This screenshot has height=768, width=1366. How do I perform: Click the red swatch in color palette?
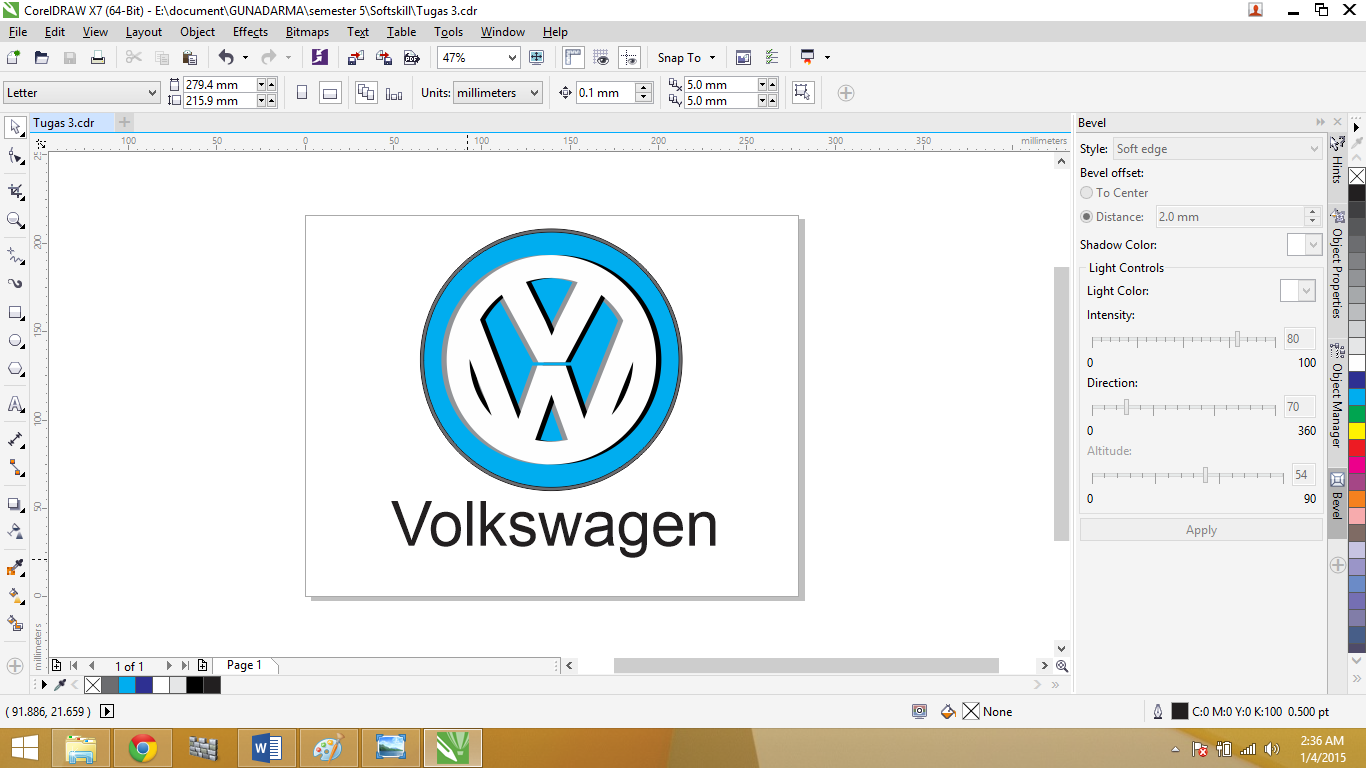coord(1357,448)
